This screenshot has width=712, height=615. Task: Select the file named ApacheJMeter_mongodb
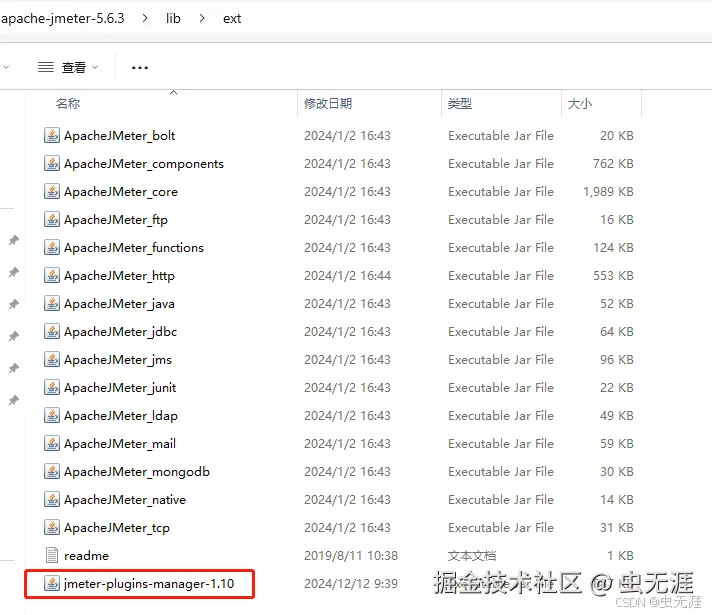tap(137, 472)
